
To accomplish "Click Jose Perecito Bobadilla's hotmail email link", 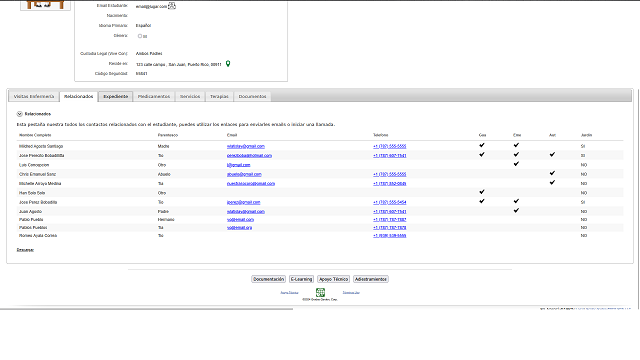I will coord(249,156).
